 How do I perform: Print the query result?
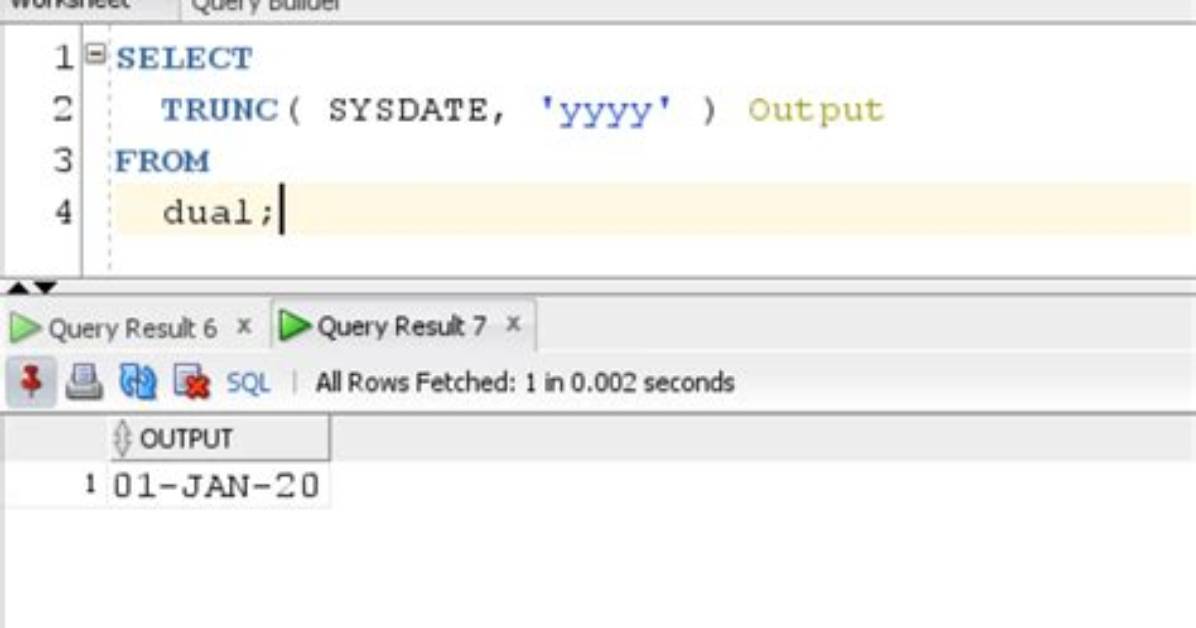[84, 382]
